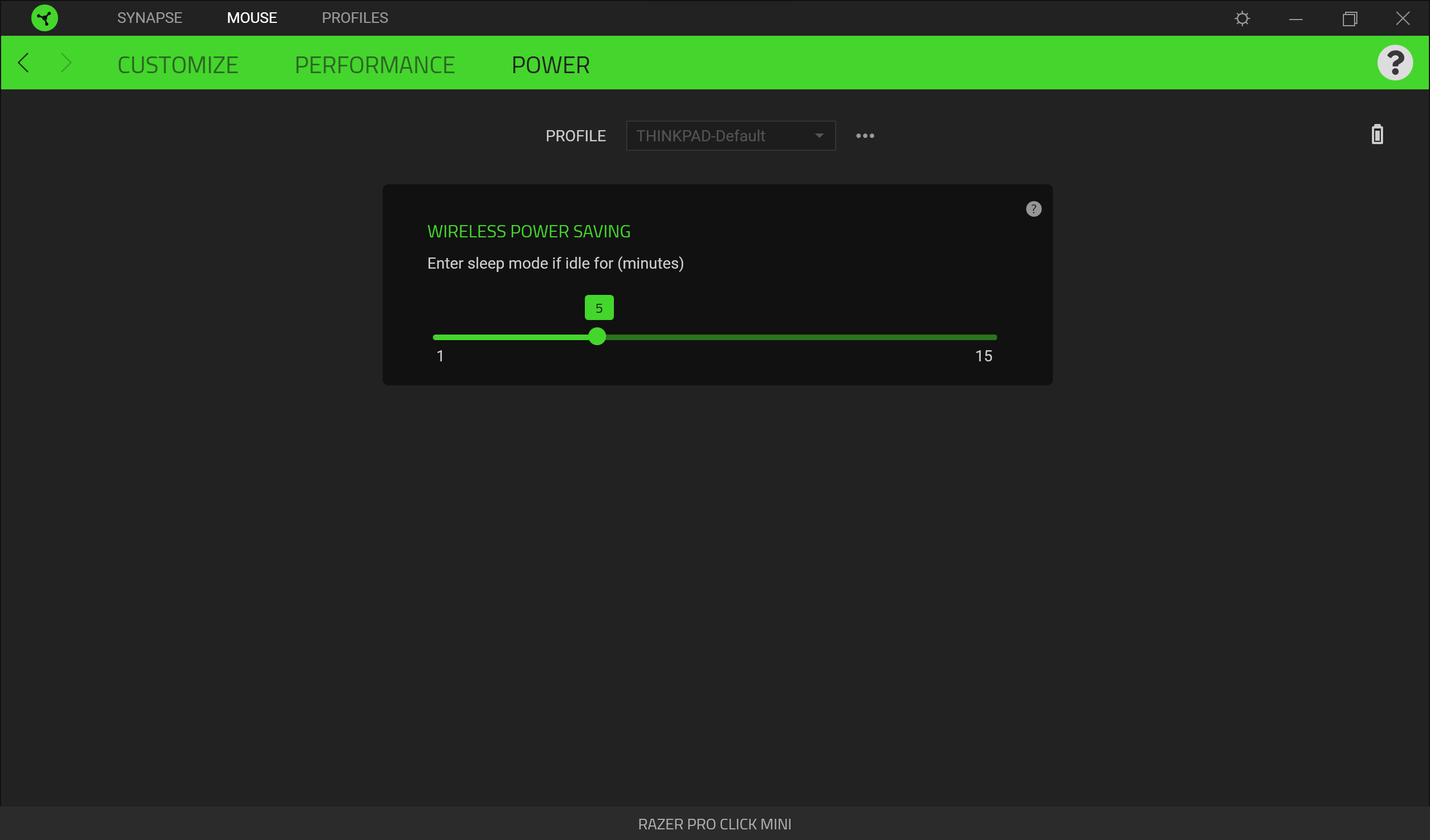Viewport: 1430px width, 840px height.
Task: Go forward with the right arrow
Action: tap(66, 63)
